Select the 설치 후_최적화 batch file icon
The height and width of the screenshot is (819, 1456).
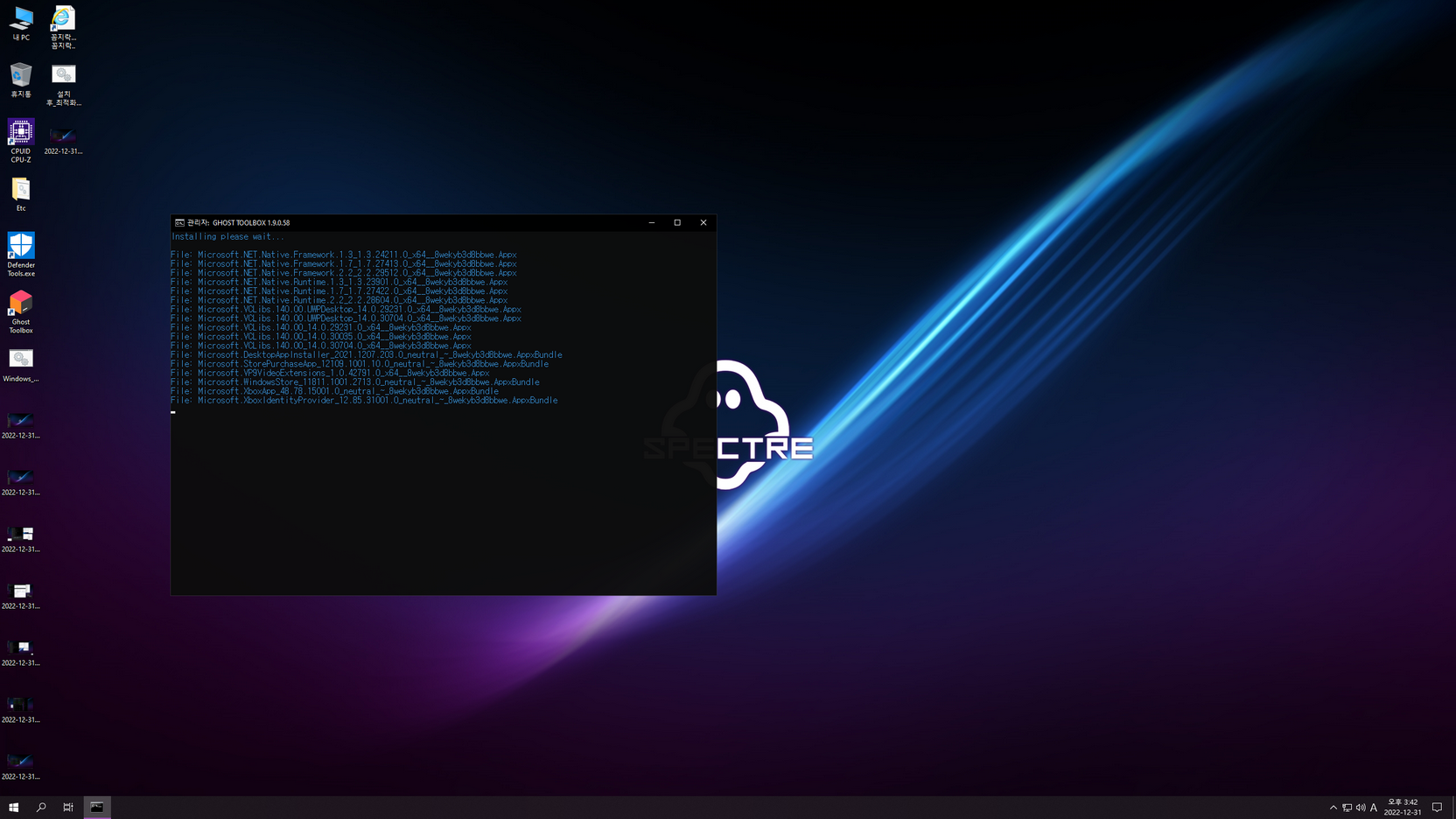[63, 85]
